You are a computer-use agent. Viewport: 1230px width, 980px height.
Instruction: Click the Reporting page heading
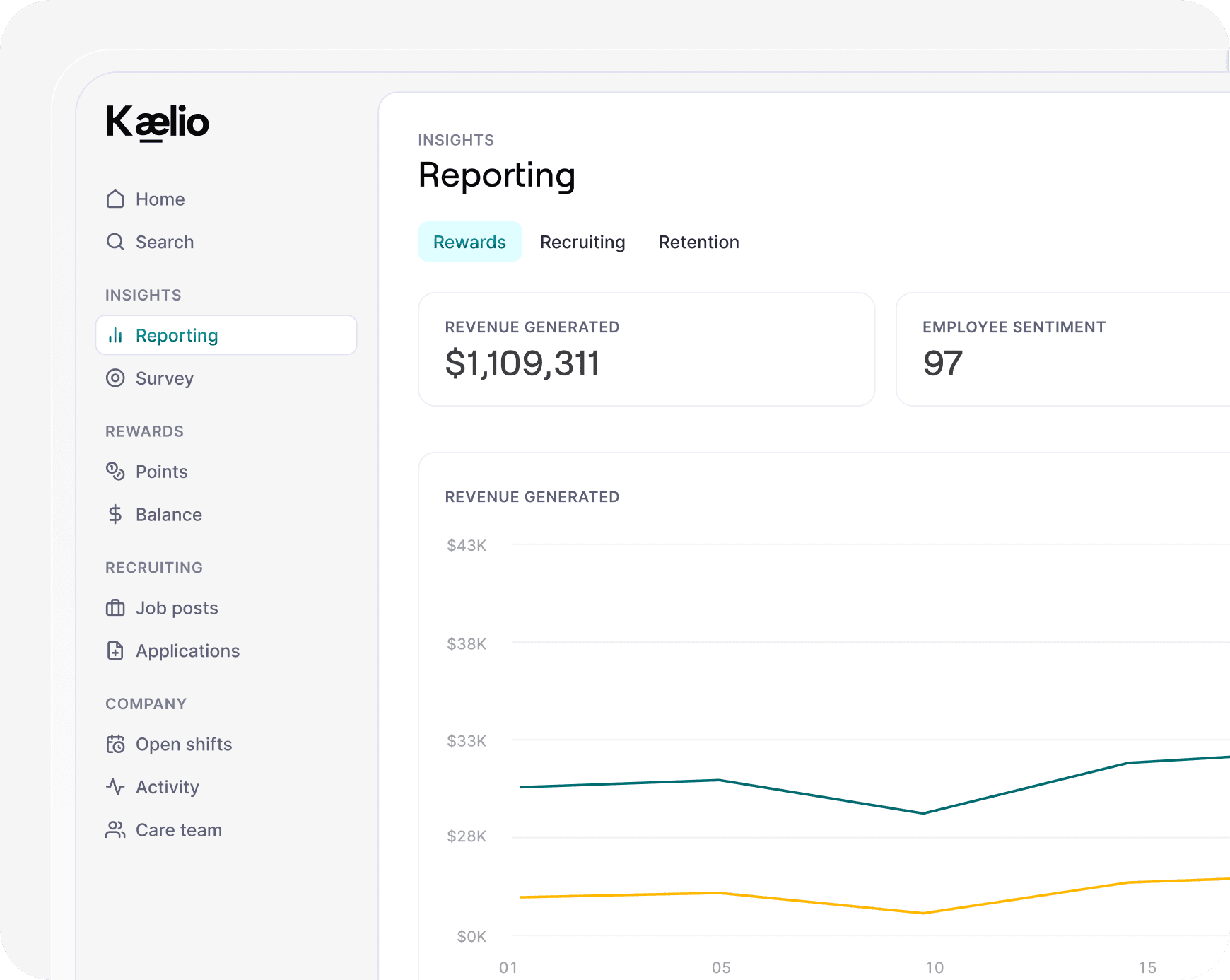[497, 176]
